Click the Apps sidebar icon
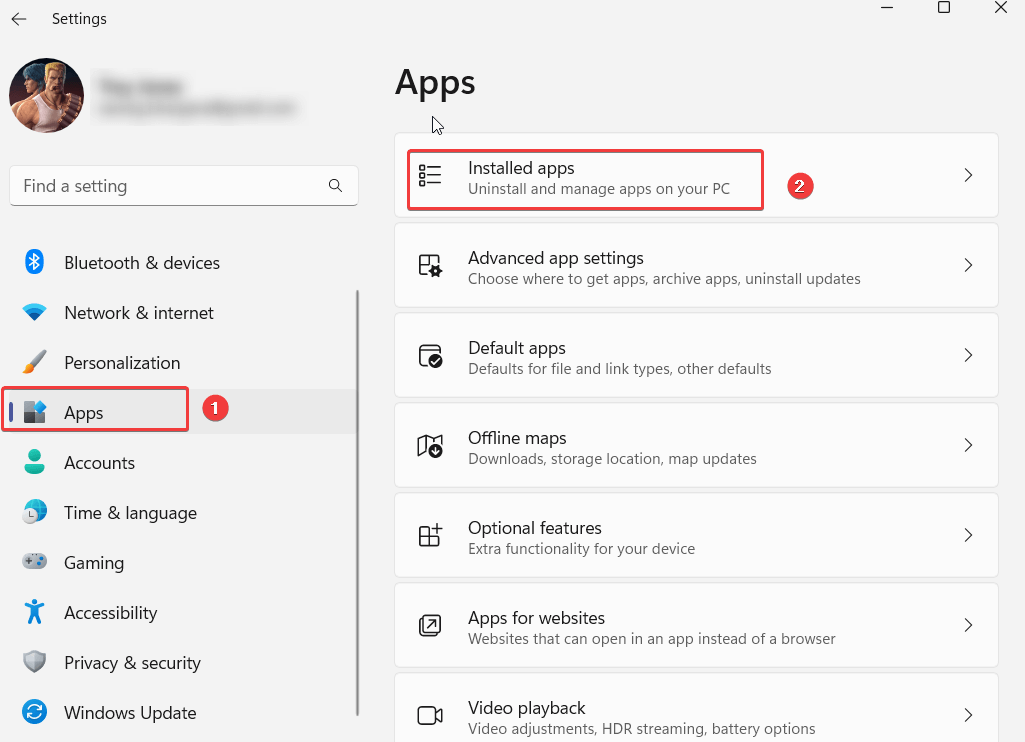This screenshot has width=1025, height=742. coord(35,412)
